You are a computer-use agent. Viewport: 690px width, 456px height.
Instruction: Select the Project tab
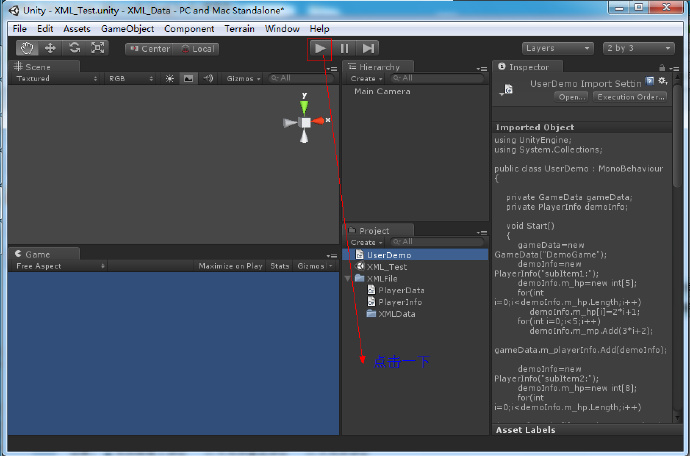pos(378,230)
